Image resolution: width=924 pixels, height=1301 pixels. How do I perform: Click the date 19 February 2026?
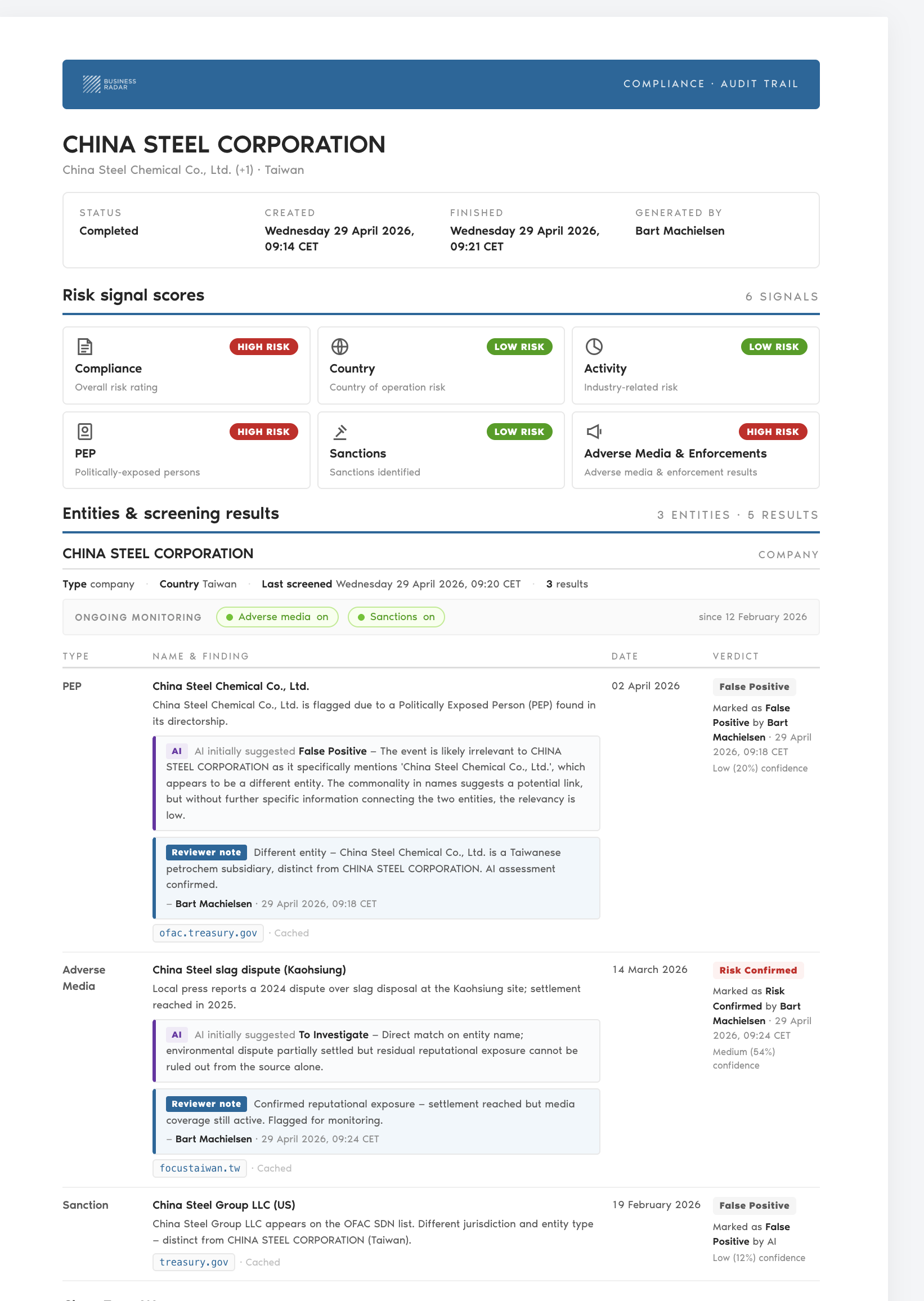tap(656, 1205)
